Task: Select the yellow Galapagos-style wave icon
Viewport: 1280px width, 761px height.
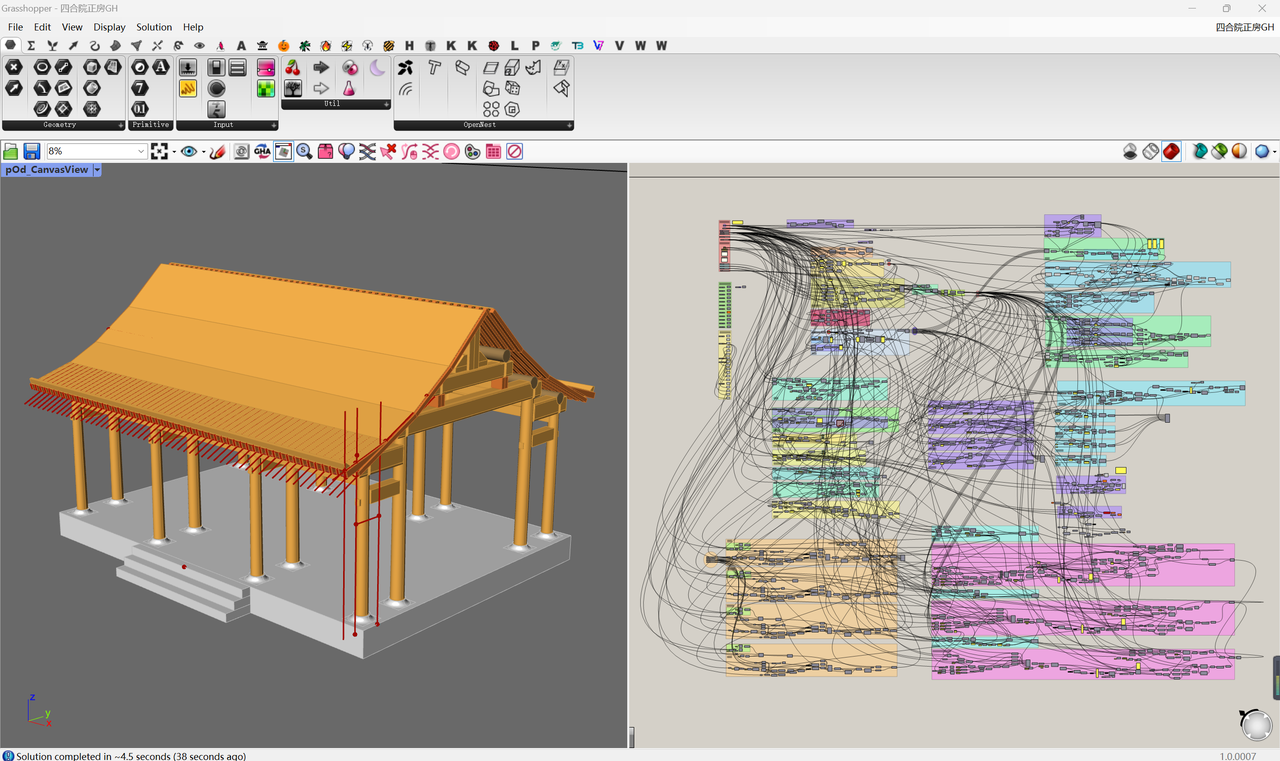Action: click(187, 89)
